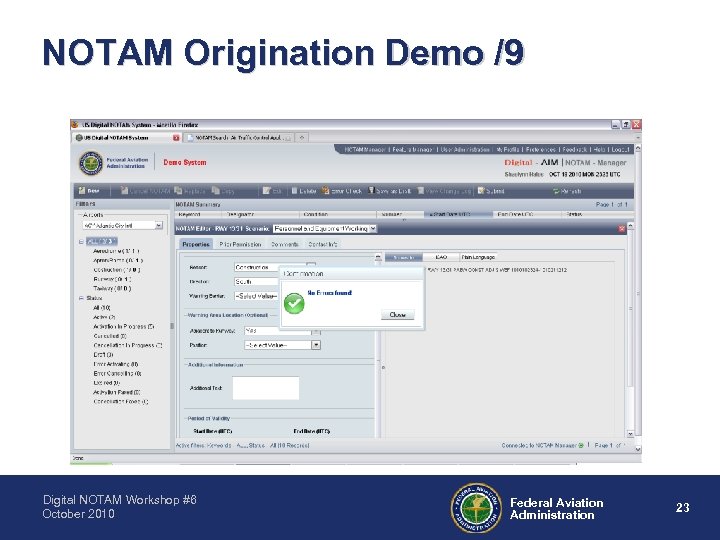This screenshot has width=720, height=540.
Task: Open the Adjacent to Runway dropdown
Action: click(282, 331)
